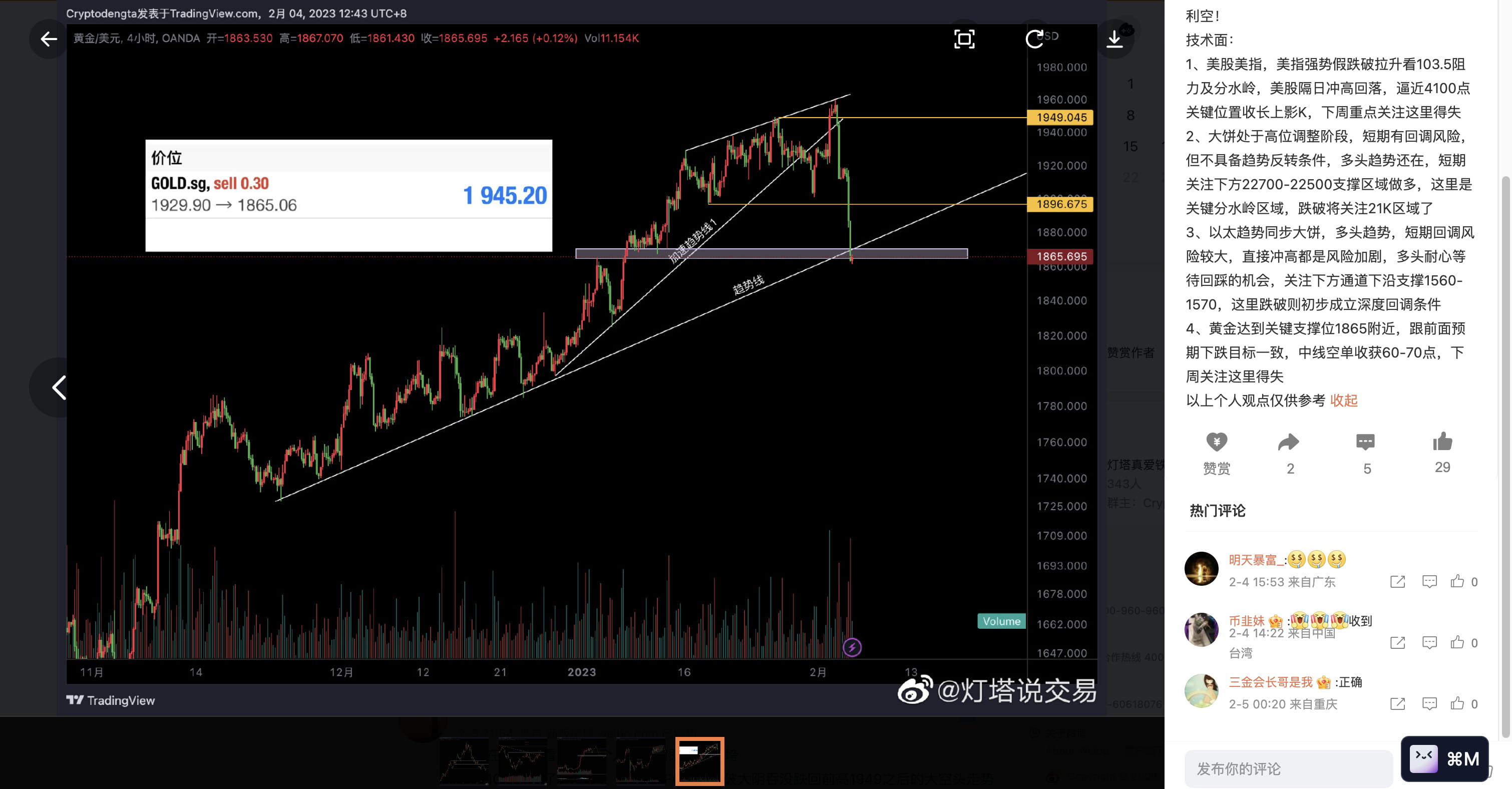
Task: Click the fullscreen view icon above the chart
Action: 964,40
